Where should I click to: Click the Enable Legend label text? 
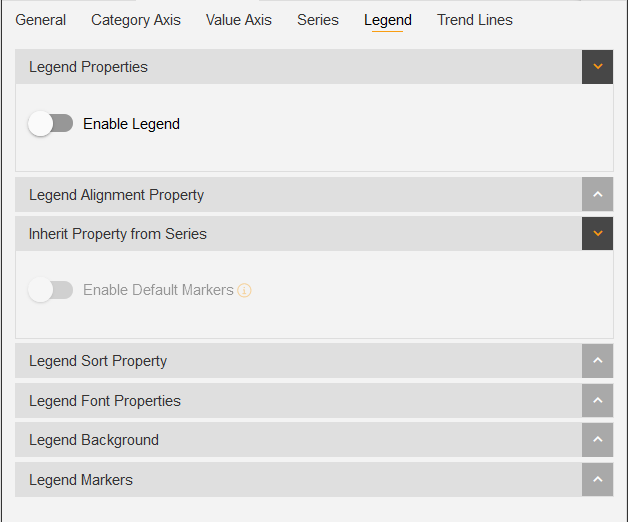[131, 124]
